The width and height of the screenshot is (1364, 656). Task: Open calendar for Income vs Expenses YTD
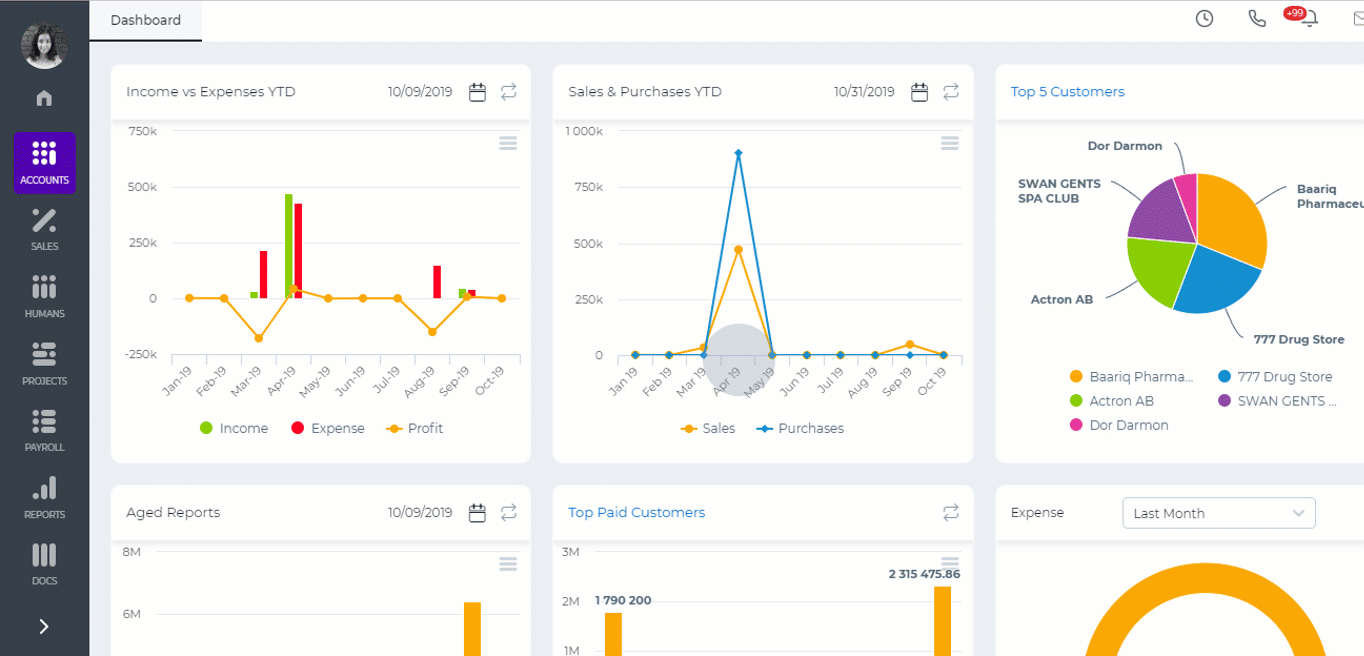pyautogui.click(x=478, y=92)
